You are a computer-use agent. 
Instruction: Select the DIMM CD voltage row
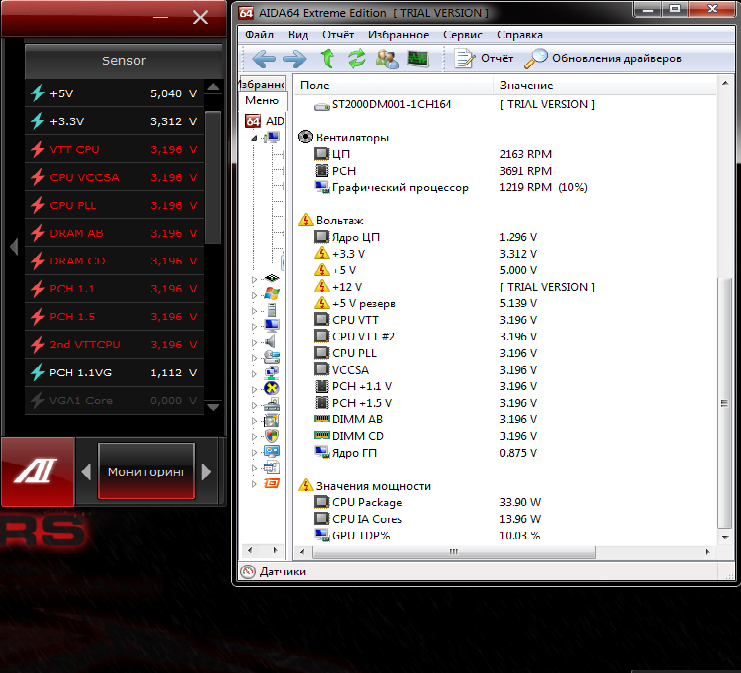pos(505,436)
